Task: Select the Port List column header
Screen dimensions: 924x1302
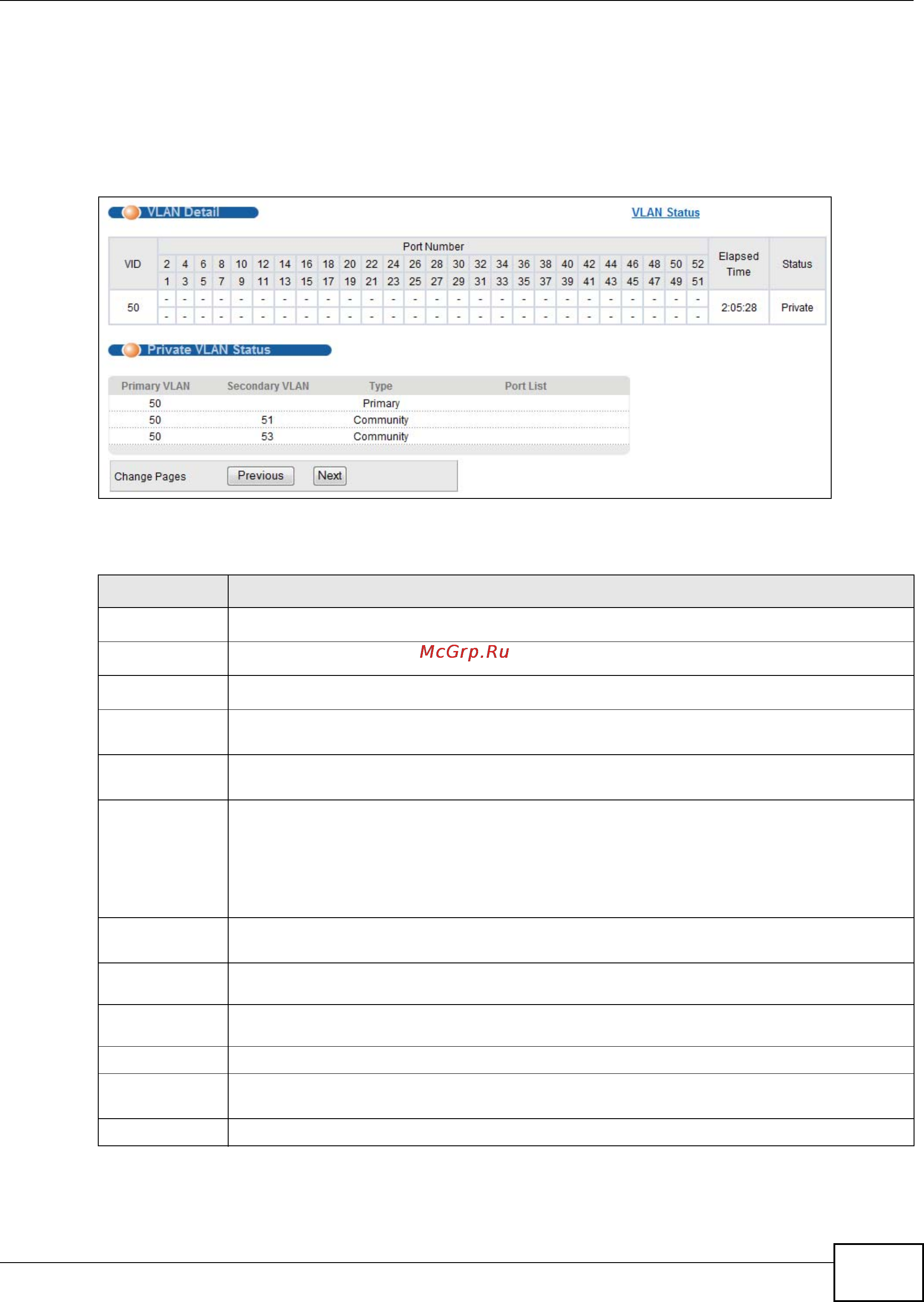Action: (525, 386)
